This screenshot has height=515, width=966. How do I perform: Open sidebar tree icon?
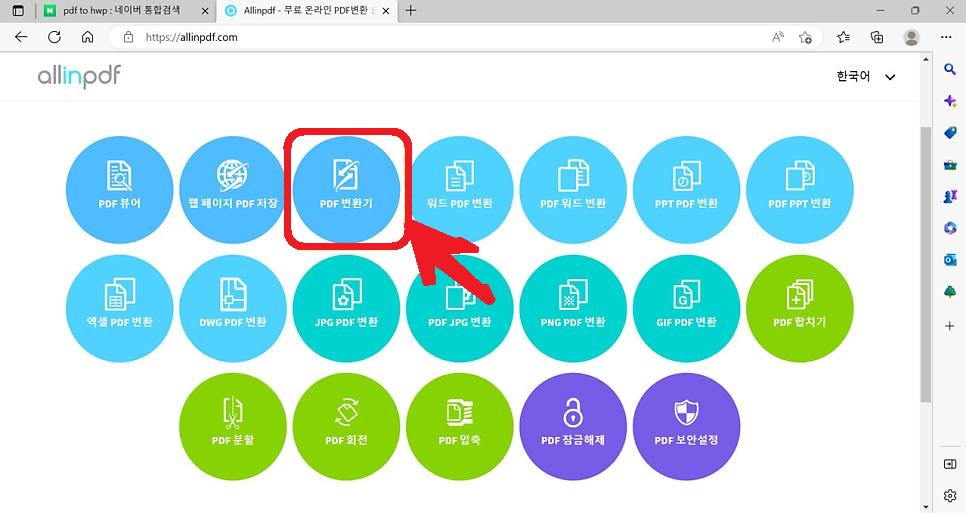(950, 292)
